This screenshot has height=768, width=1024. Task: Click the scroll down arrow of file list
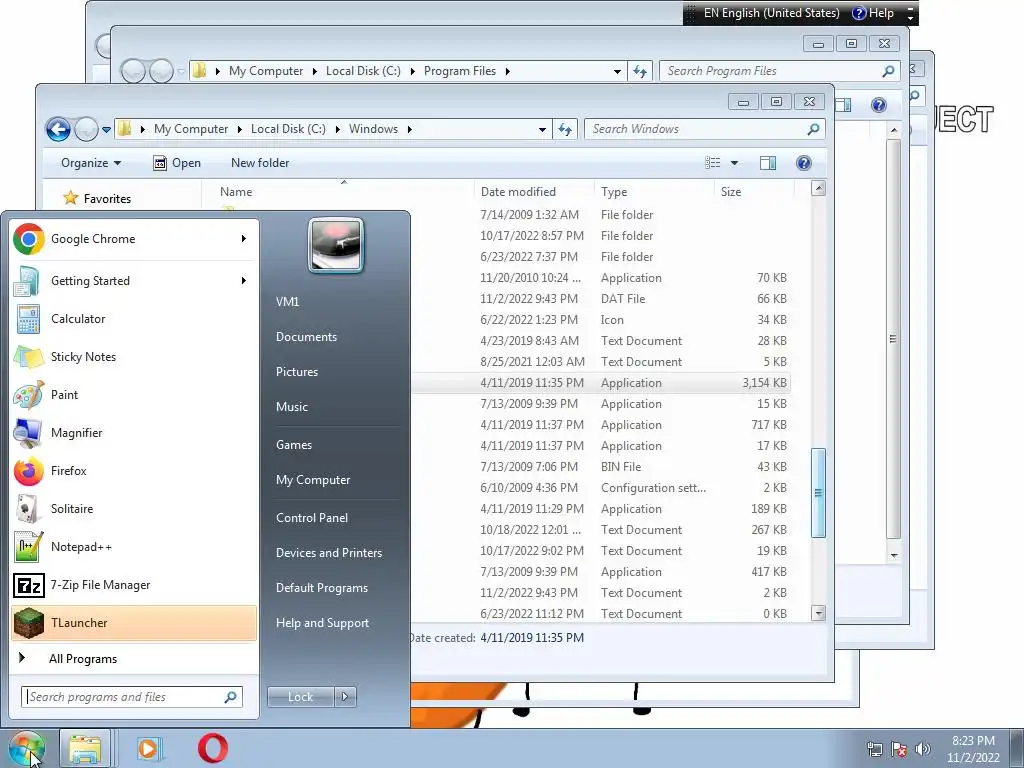click(818, 613)
